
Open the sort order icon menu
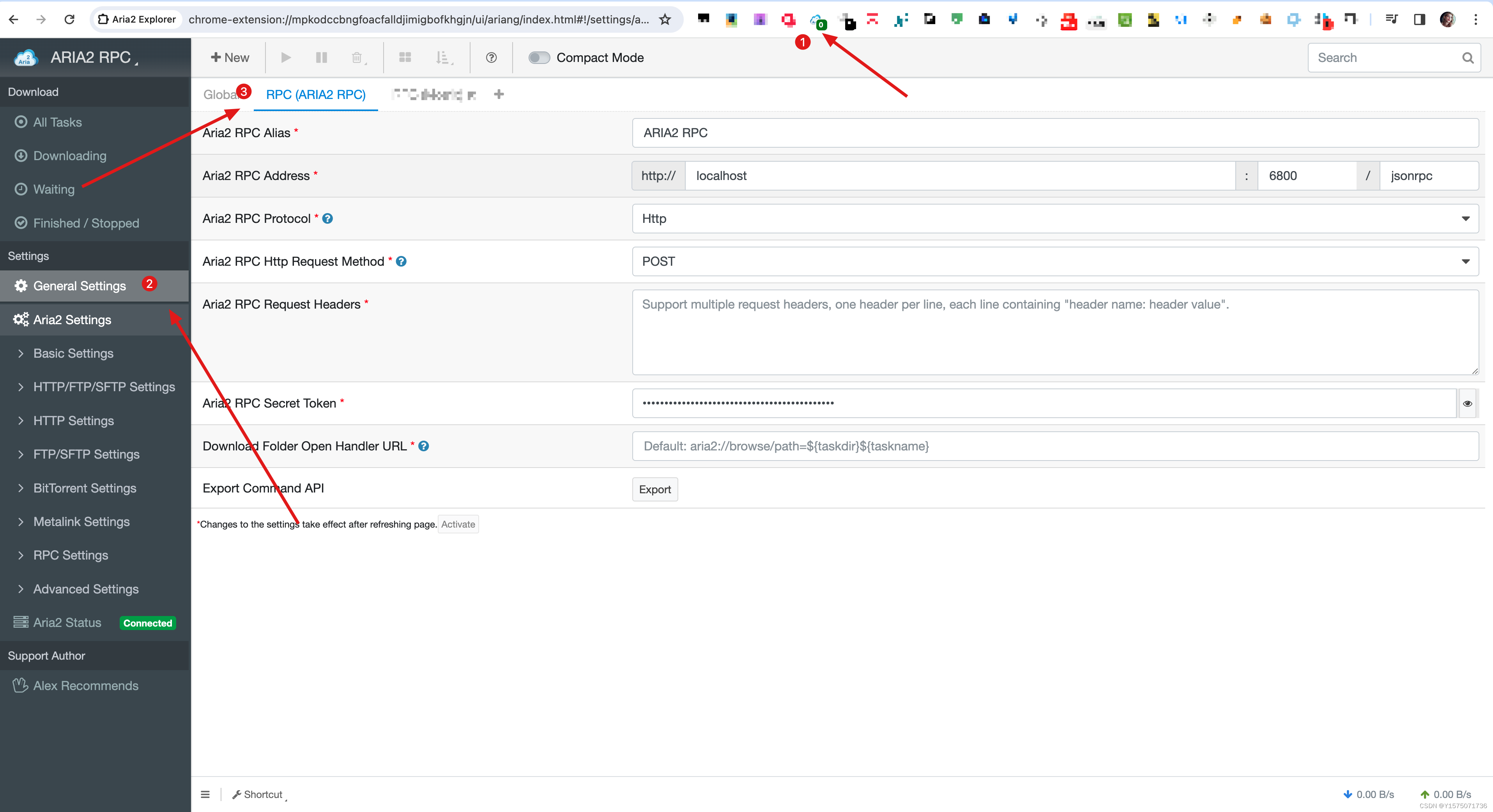click(443, 57)
